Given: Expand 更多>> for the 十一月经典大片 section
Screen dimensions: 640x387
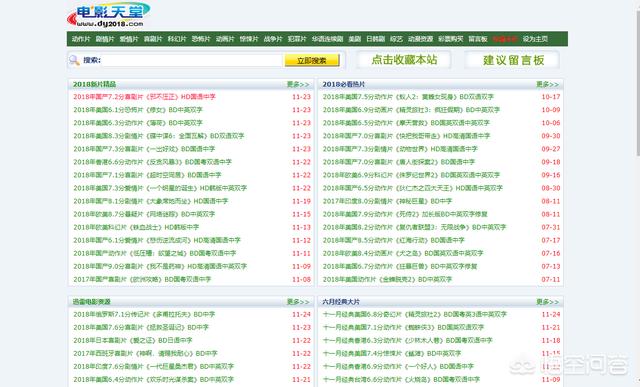Looking at the screenshot, I should [x=547, y=302].
